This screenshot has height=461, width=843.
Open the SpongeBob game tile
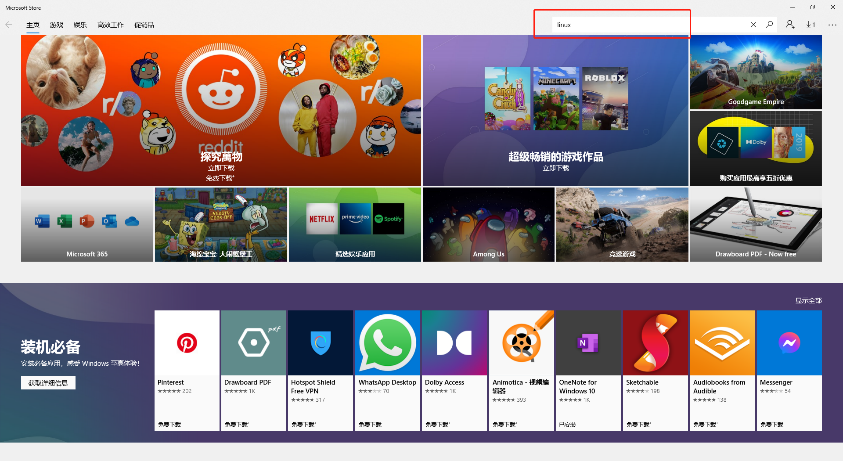coord(221,225)
